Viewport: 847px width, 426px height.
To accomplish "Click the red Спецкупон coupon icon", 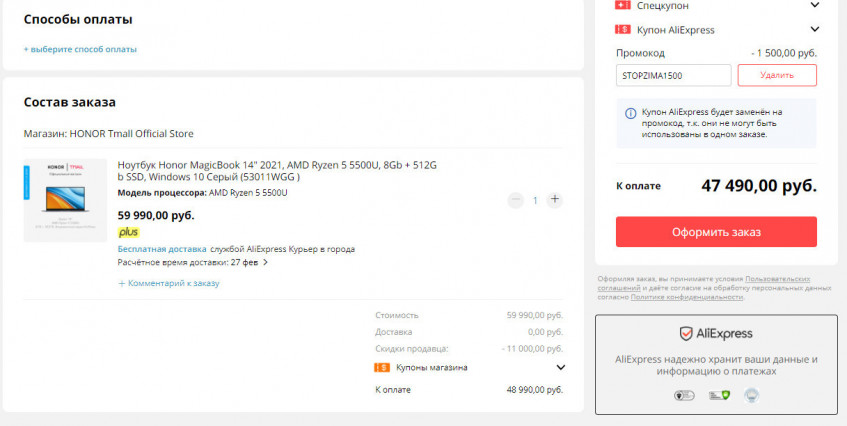I will pyautogui.click(x=623, y=5).
